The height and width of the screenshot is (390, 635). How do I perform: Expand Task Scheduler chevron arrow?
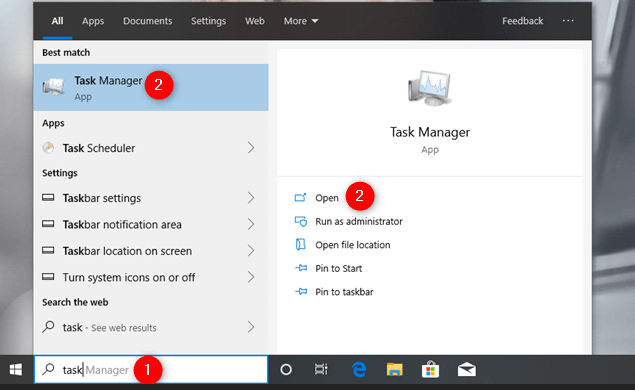click(x=251, y=148)
